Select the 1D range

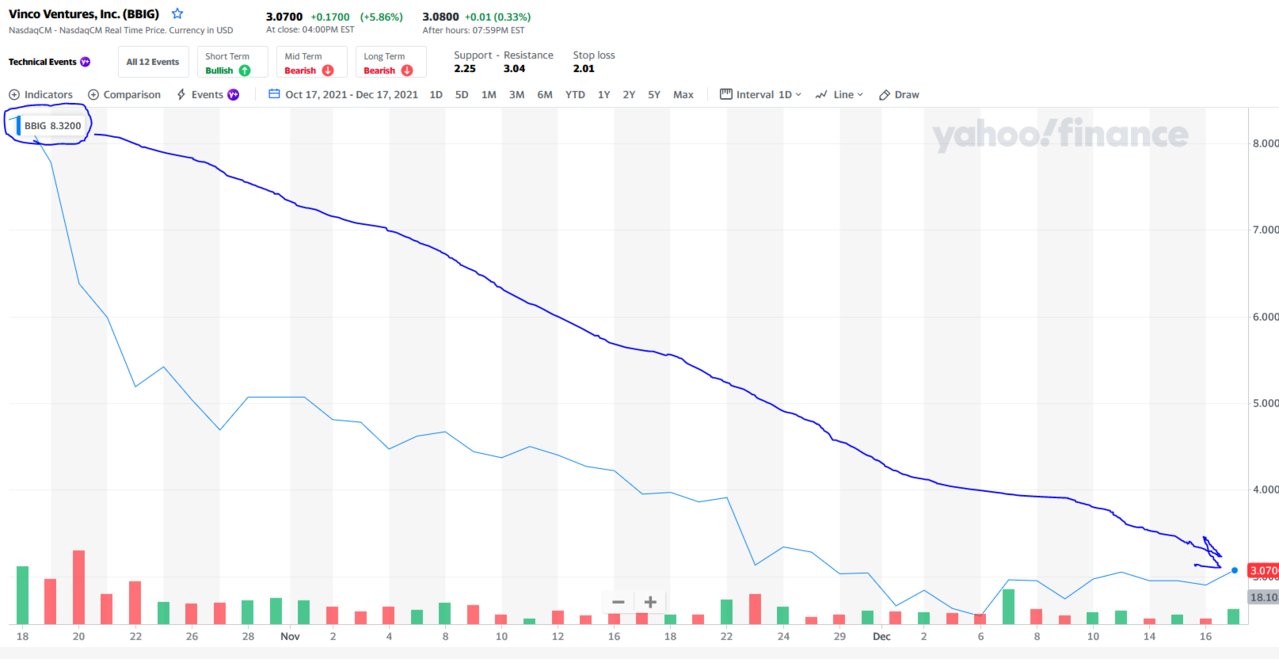coord(436,95)
